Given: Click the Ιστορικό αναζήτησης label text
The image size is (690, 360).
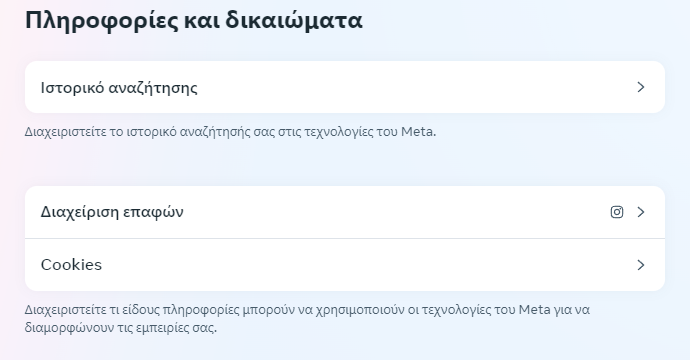Looking at the screenshot, I should [119, 88].
